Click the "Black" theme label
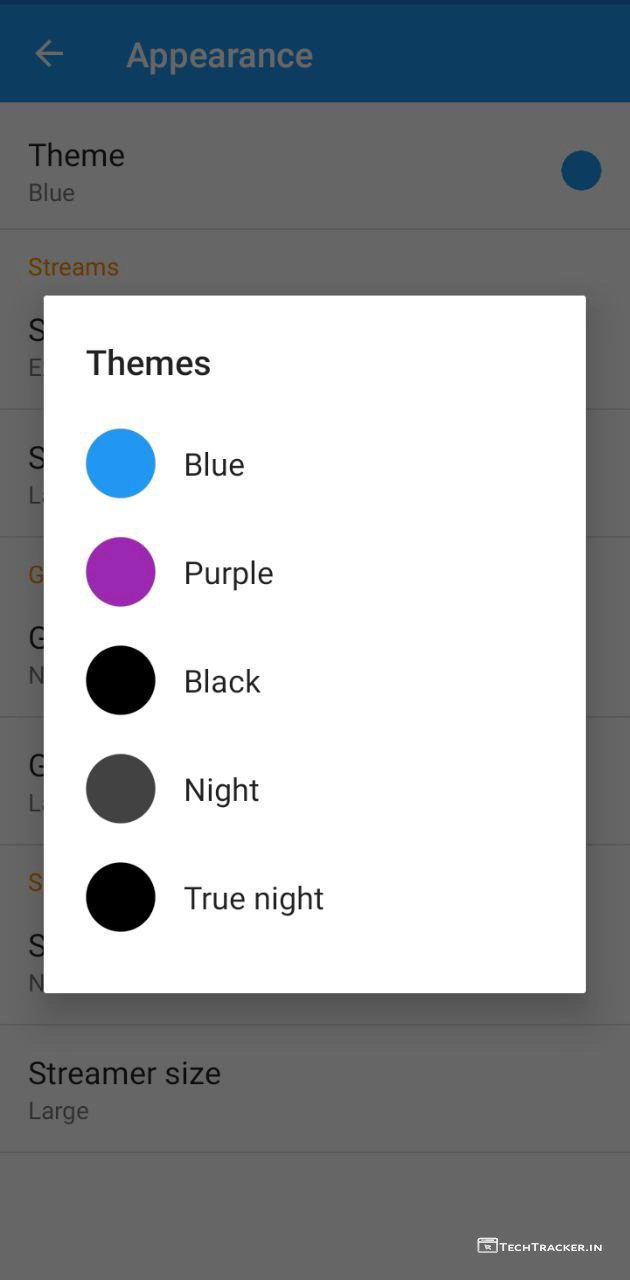The height and width of the screenshot is (1280, 630). click(222, 681)
